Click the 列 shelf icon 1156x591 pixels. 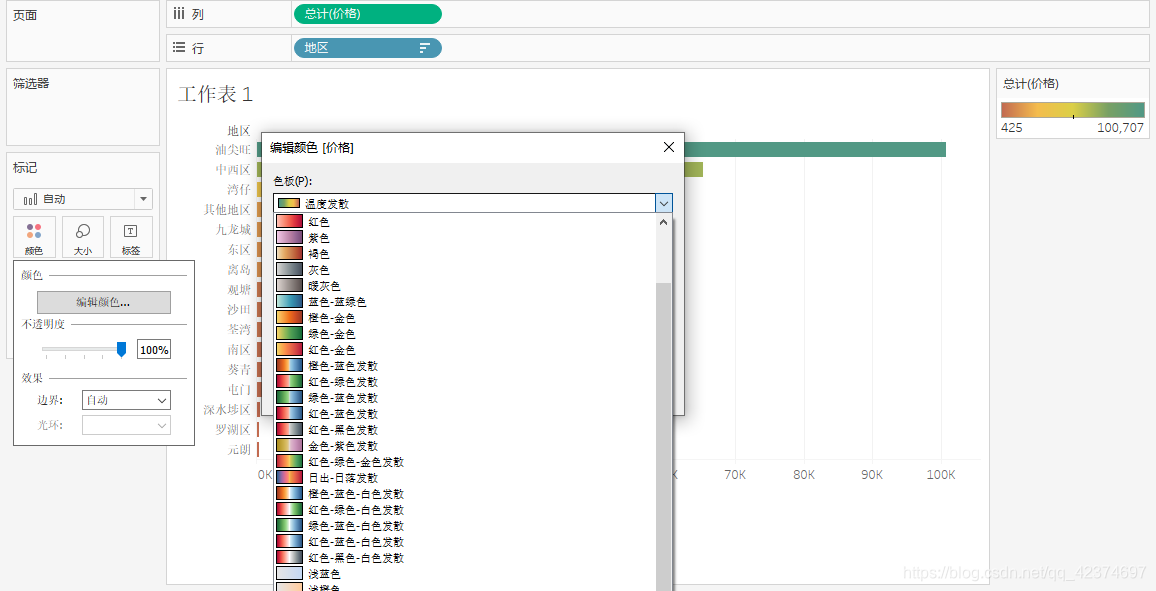[179, 13]
